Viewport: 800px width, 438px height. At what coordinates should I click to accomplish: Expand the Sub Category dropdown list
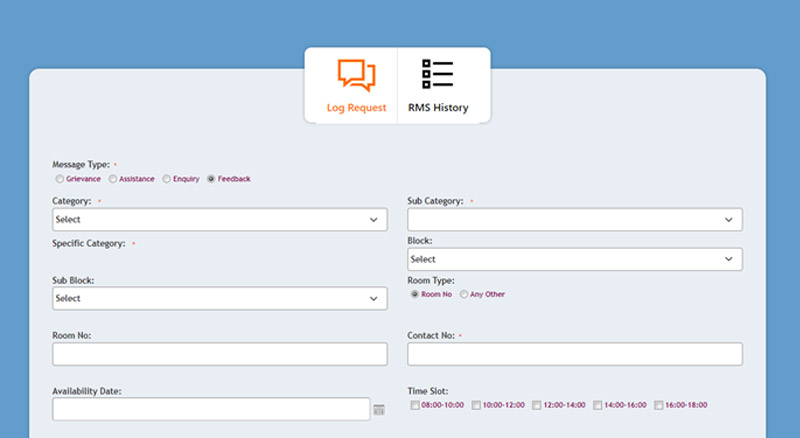coord(574,219)
